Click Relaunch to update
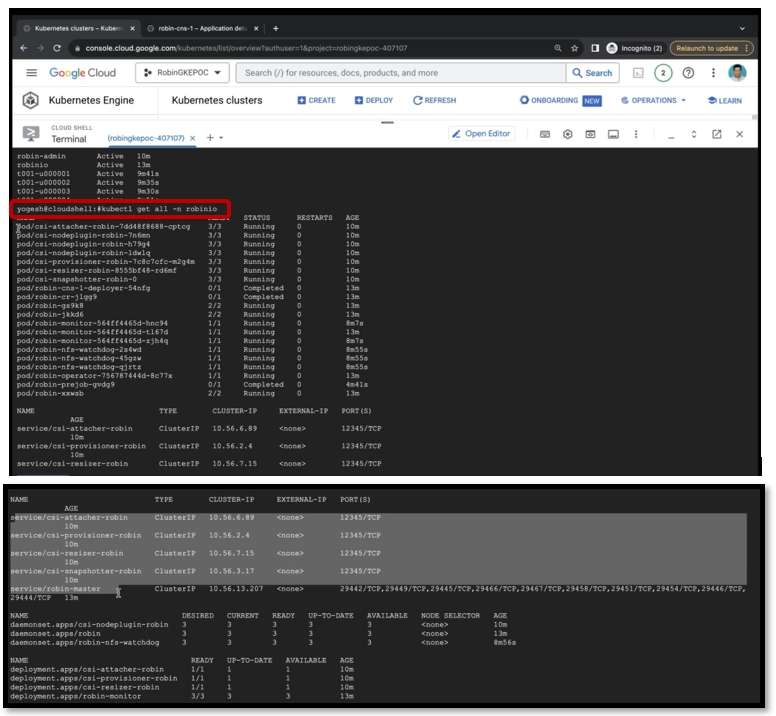 coord(712,48)
